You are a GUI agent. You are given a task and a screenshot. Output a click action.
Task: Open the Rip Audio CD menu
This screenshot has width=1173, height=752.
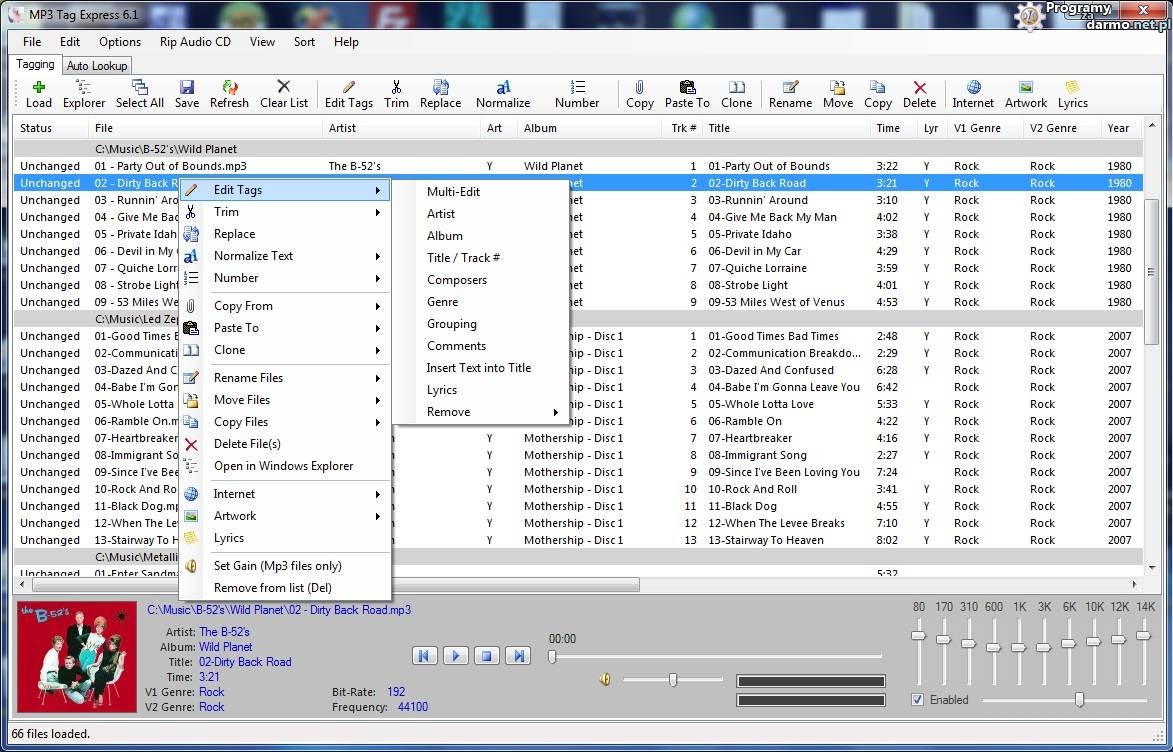pos(195,42)
